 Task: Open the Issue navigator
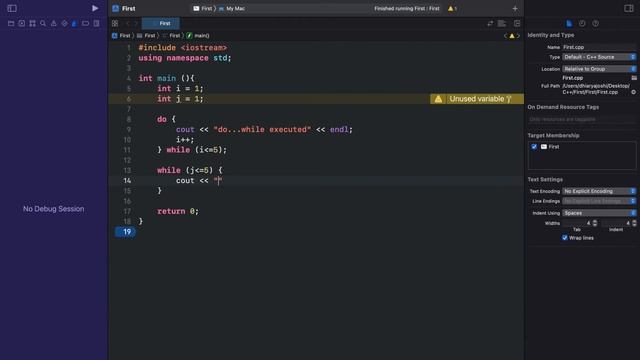pyautogui.click(x=53, y=24)
